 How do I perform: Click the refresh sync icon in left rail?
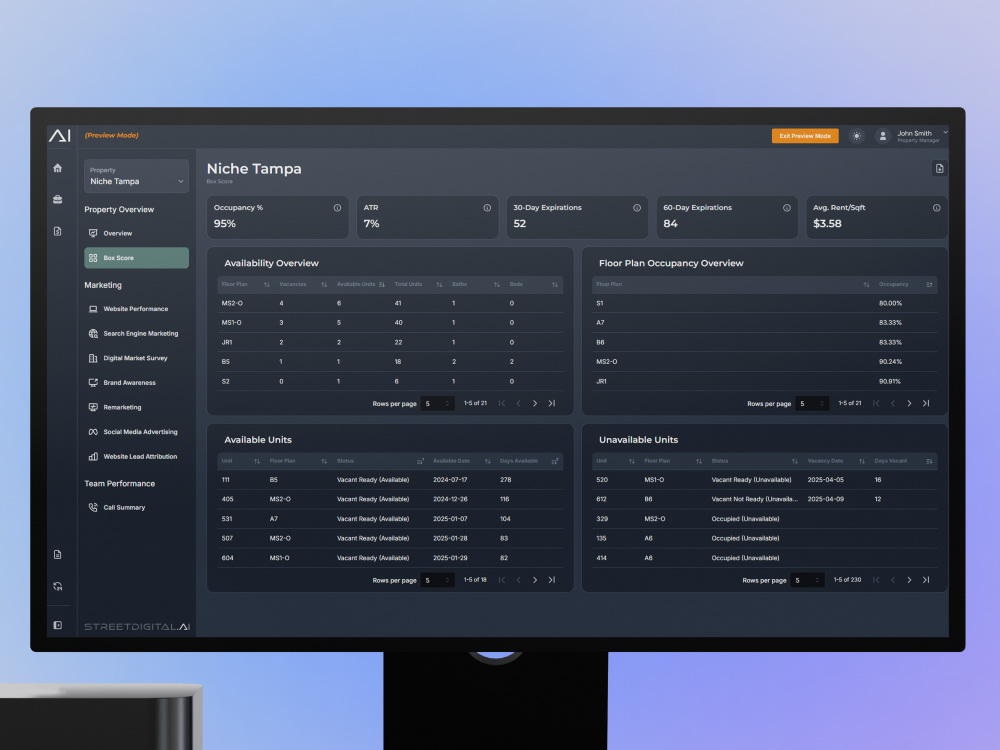(57, 587)
